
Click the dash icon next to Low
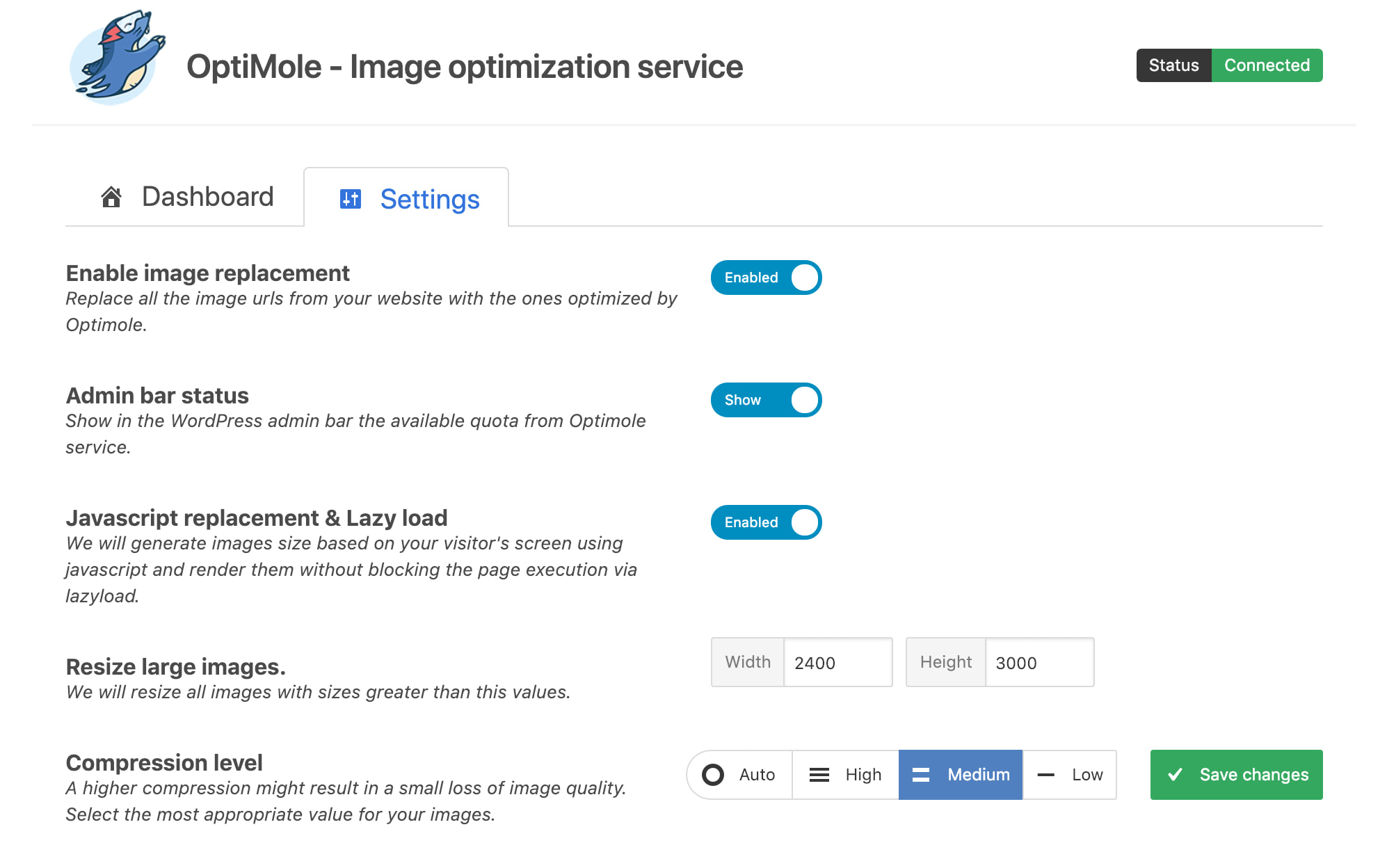(x=1046, y=774)
